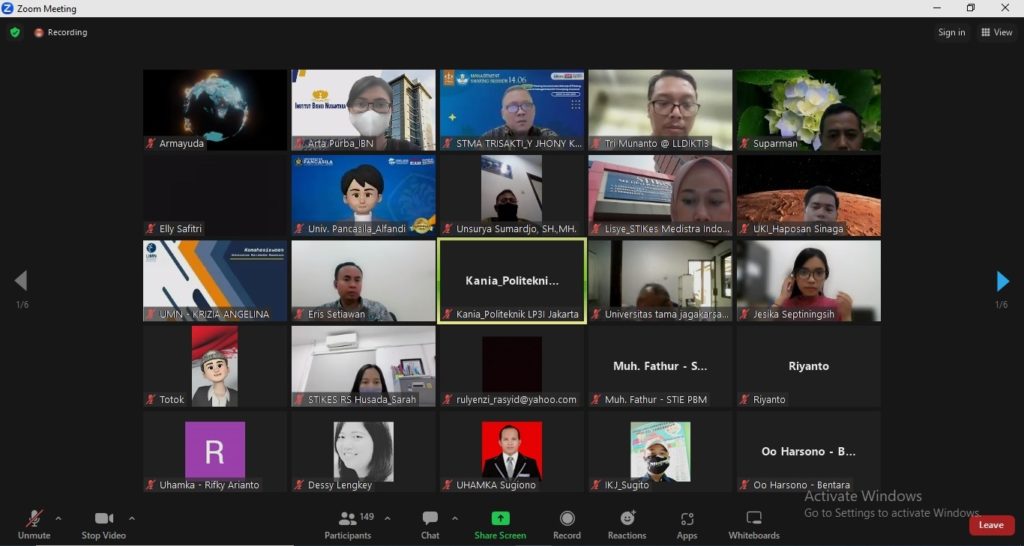Select Arta Purba_IBN video tile
The image size is (1024, 546).
(x=363, y=110)
